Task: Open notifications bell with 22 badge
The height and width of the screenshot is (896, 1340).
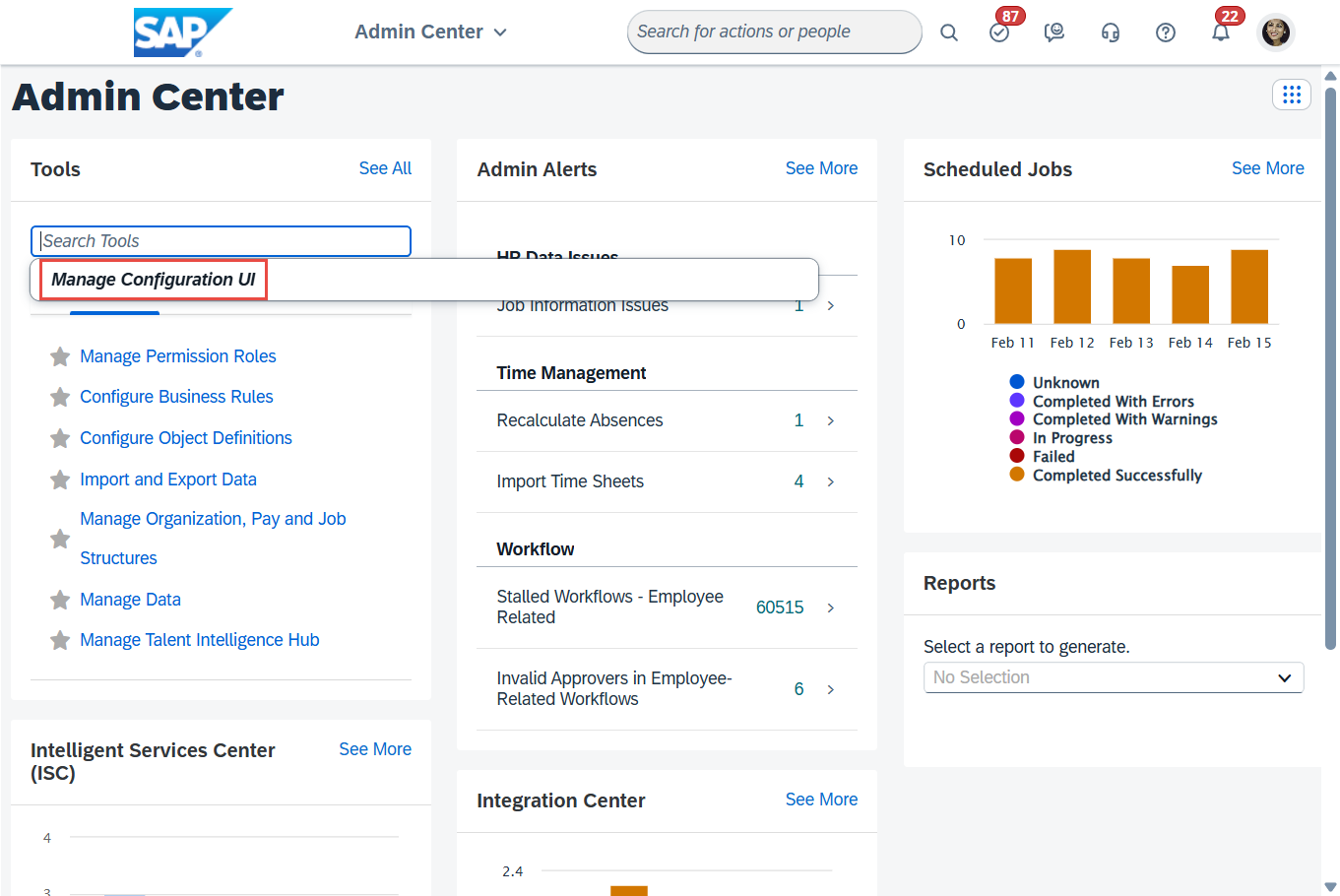Action: coord(1220,32)
